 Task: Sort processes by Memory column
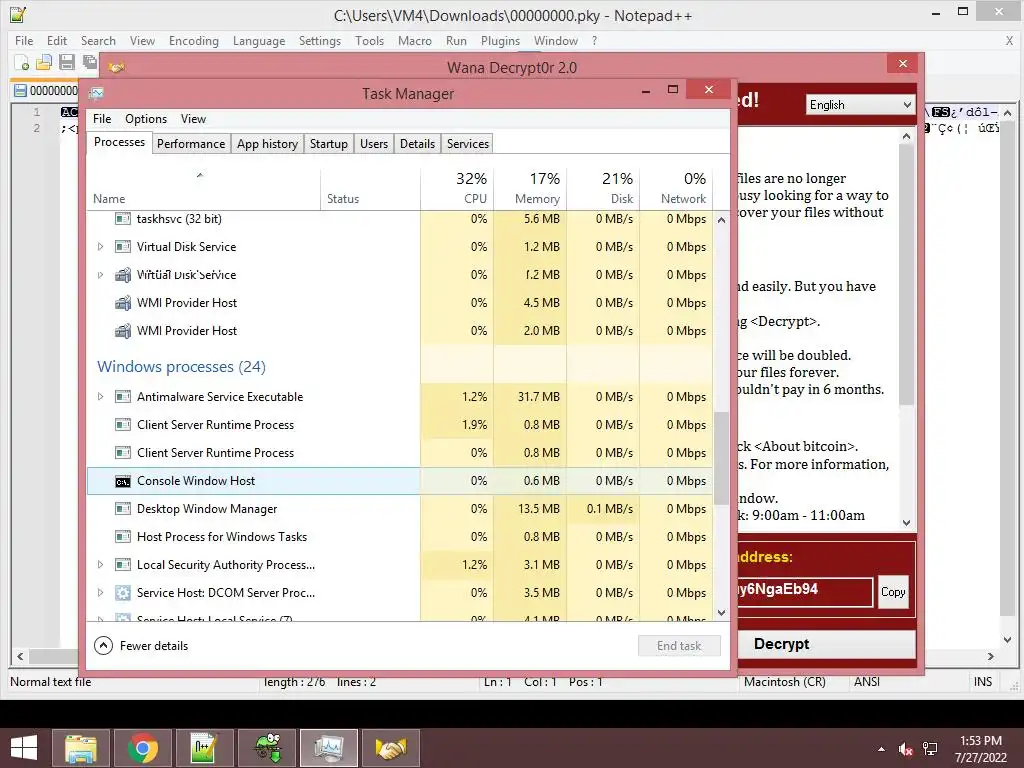[530, 189]
